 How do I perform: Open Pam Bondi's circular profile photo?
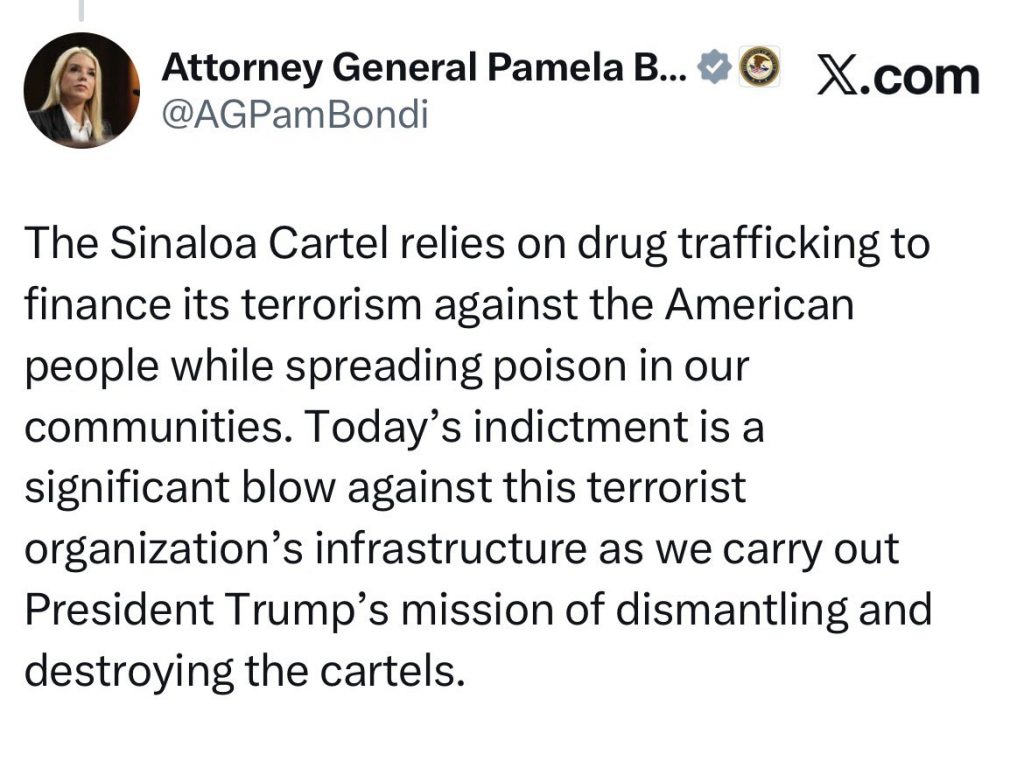click(82, 90)
